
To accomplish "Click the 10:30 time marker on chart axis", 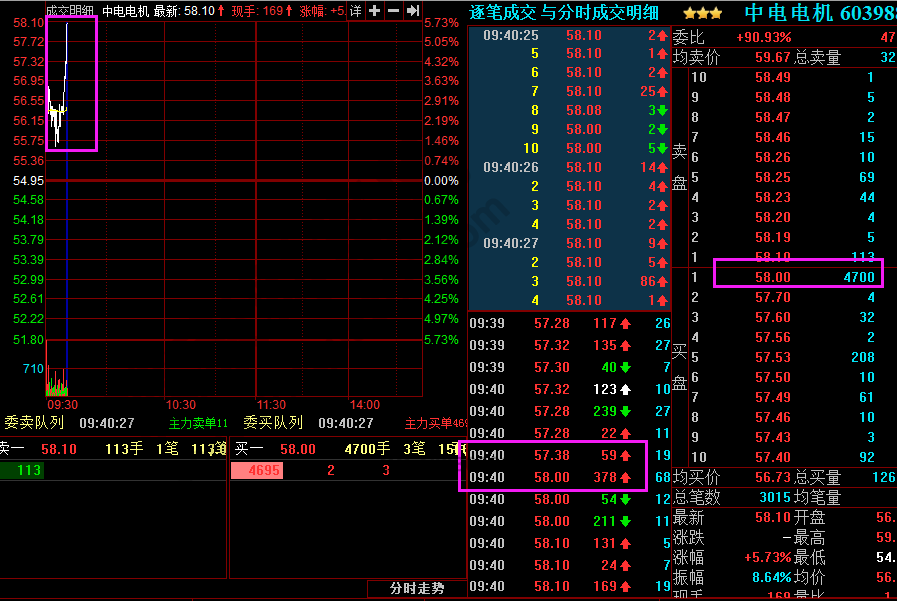I will point(181,405).
